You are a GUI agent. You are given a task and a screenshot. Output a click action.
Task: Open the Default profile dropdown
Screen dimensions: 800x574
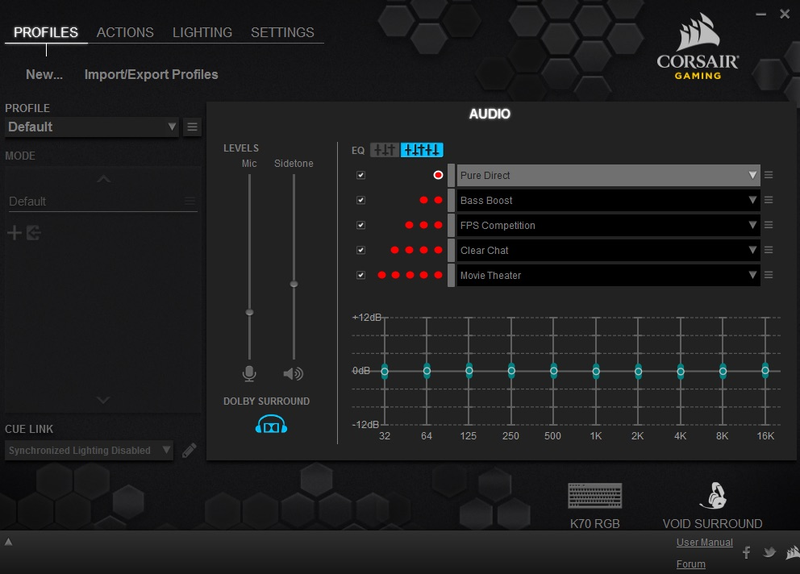click(x=92, y=127)
